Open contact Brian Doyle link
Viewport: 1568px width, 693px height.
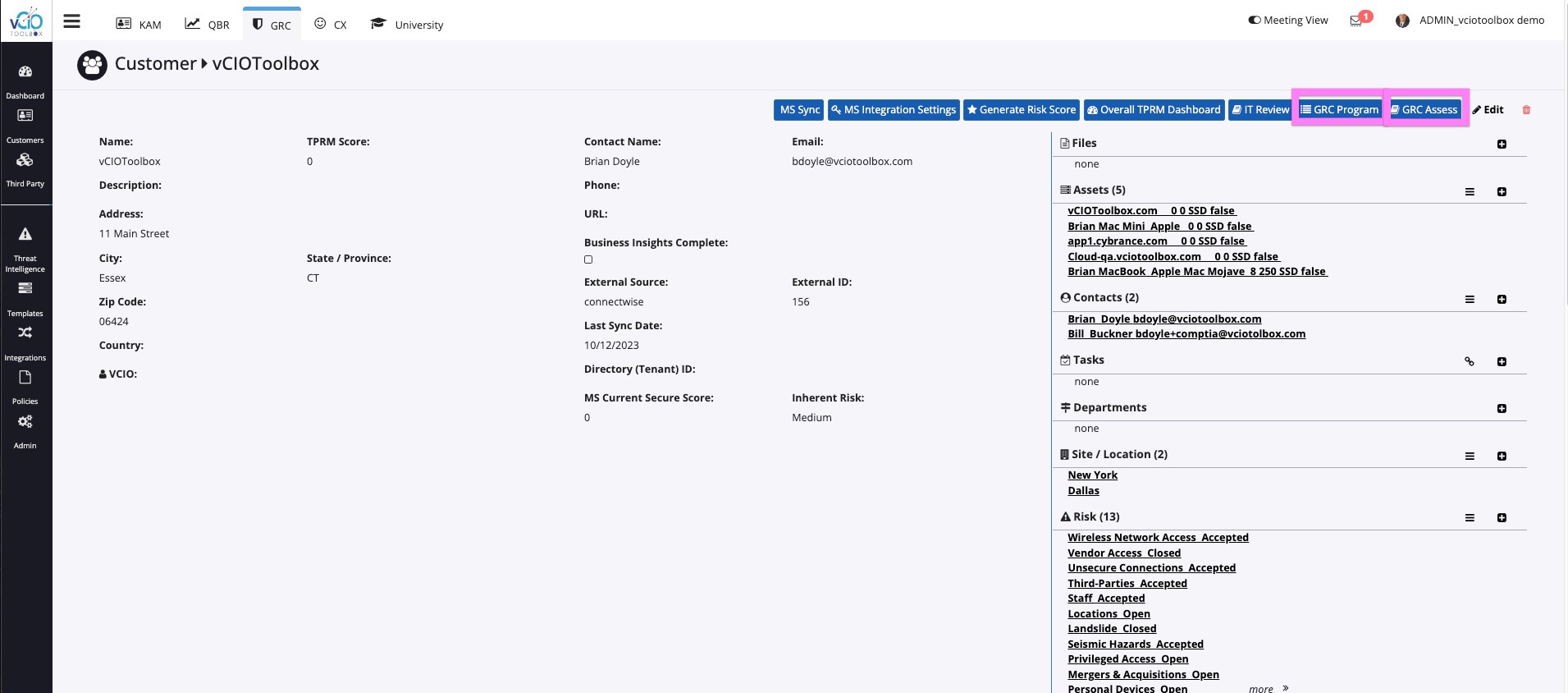tap(1164, 319)
